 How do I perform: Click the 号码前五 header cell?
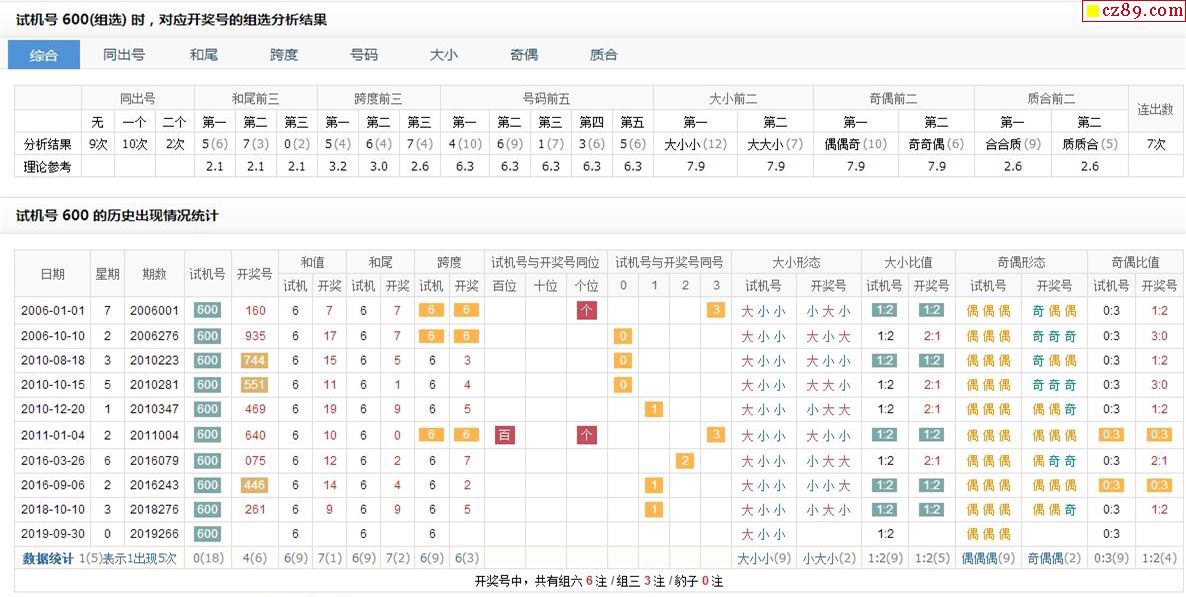coord(546,98)
